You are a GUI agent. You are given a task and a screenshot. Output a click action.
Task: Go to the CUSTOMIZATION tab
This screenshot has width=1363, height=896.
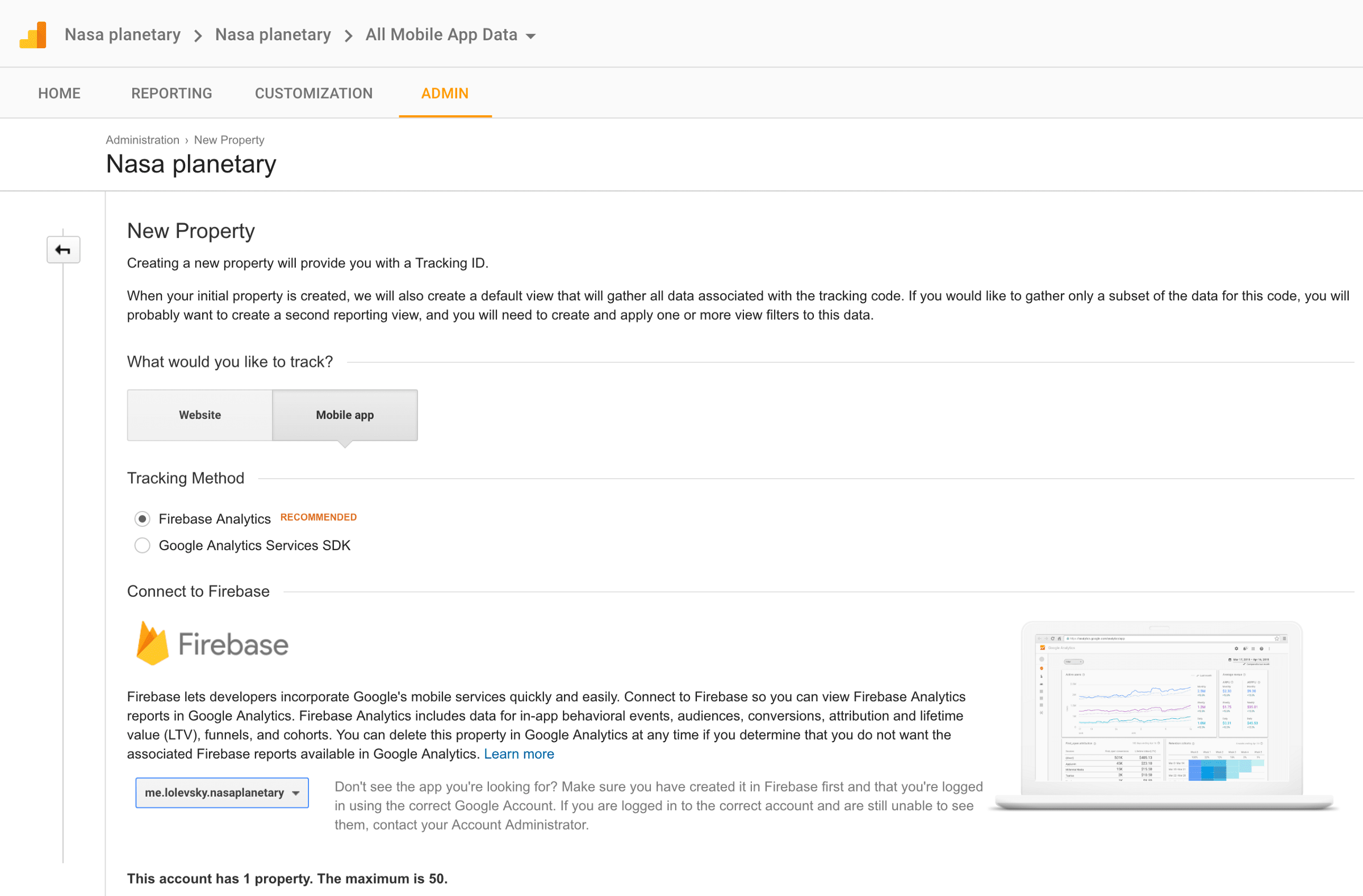(313, 93)
